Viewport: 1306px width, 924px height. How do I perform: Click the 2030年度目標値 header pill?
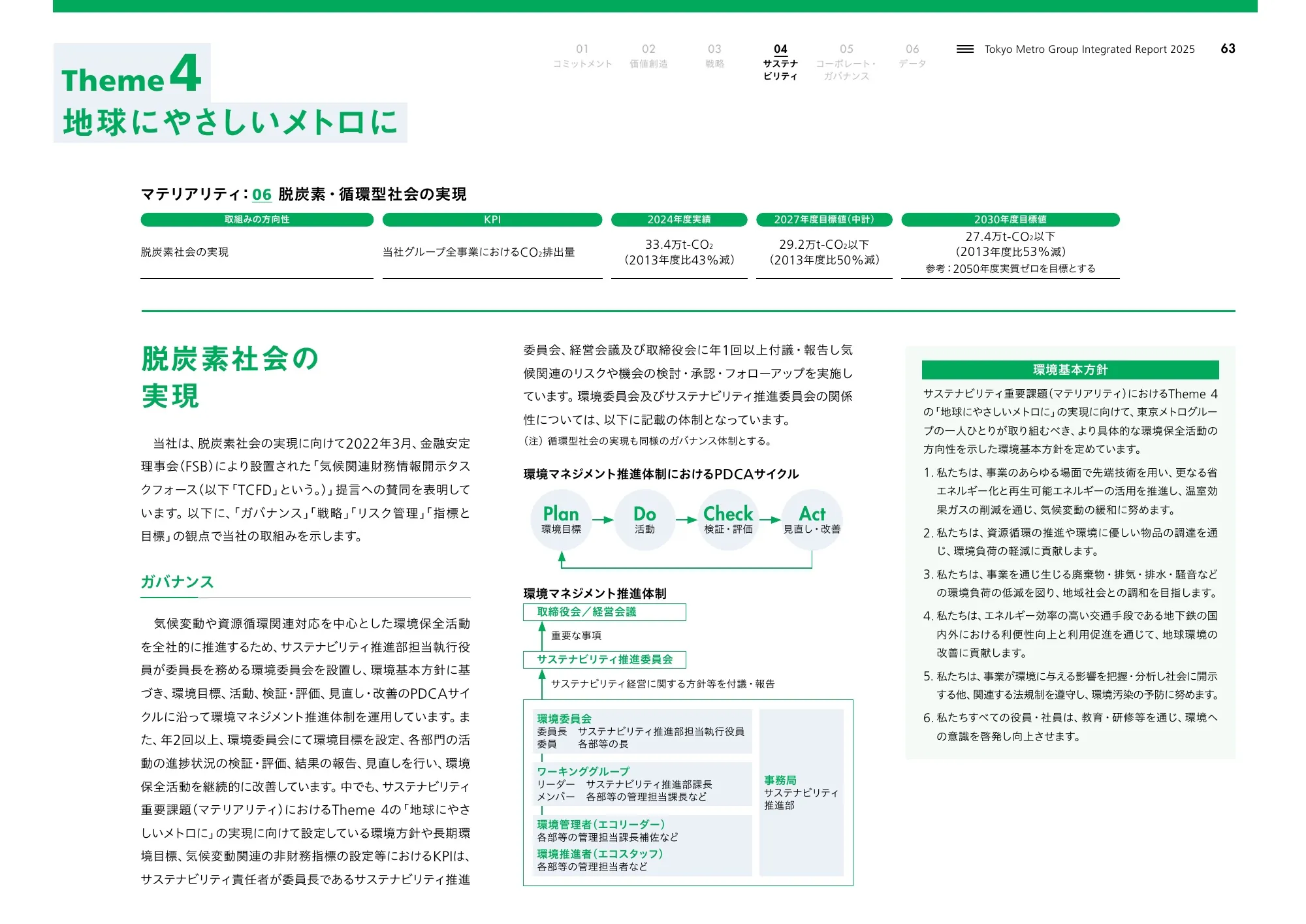[1010, 219]
